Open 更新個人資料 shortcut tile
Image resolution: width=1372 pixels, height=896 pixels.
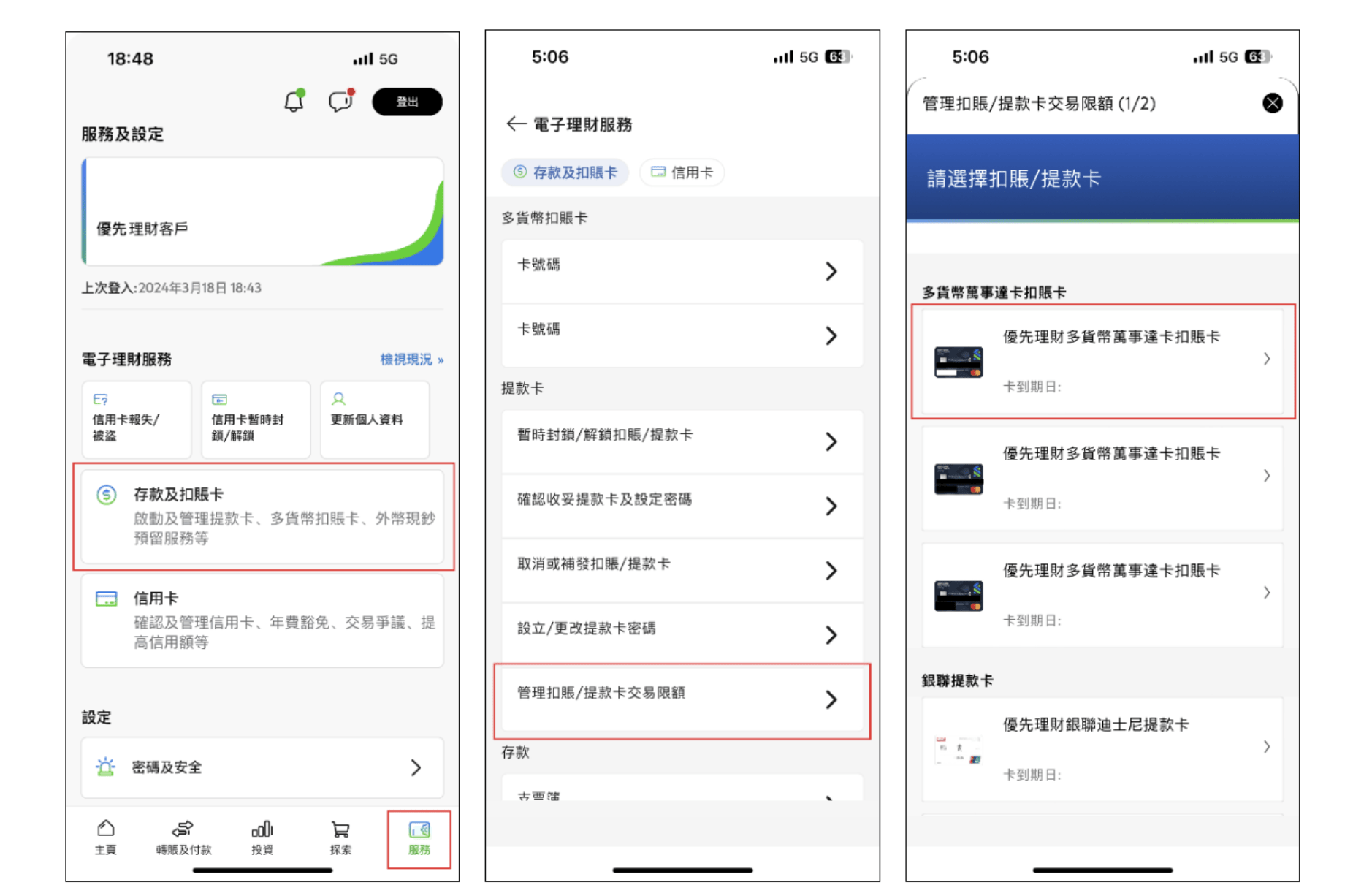tap(375, 419)
